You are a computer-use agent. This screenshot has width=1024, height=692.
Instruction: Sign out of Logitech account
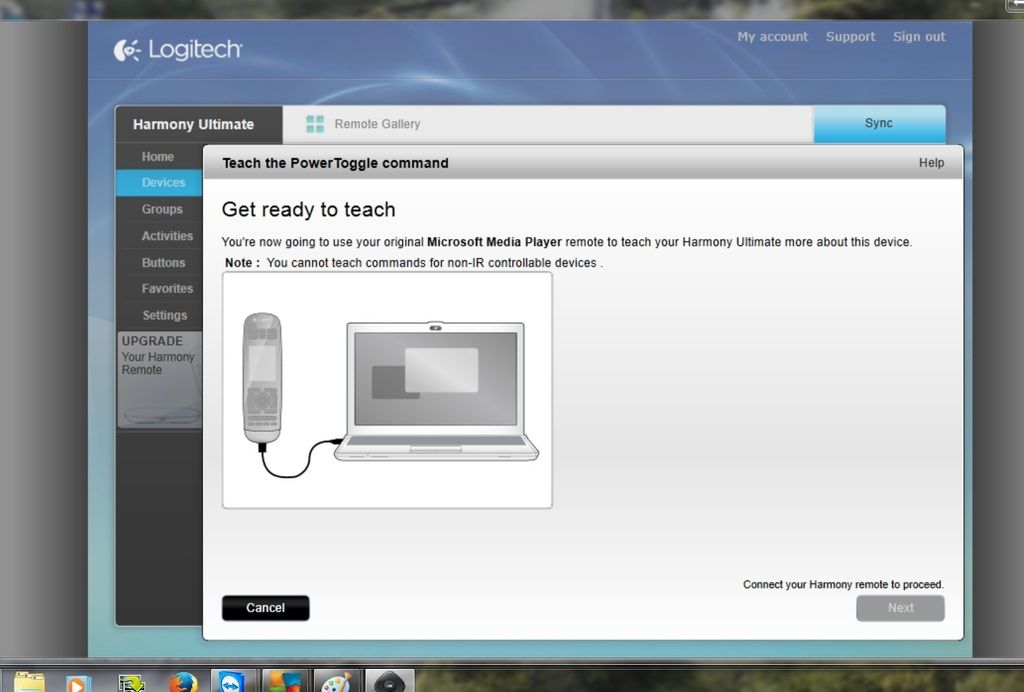(x=919, y=37)
